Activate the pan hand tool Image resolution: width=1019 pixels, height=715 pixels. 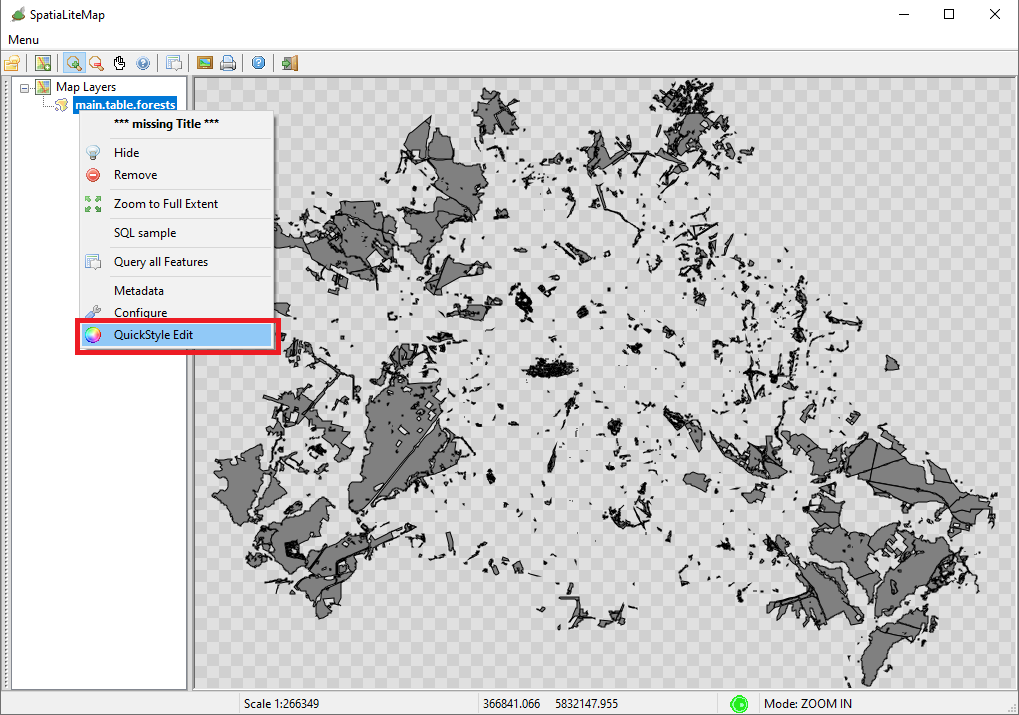click(x=120, y=63)
